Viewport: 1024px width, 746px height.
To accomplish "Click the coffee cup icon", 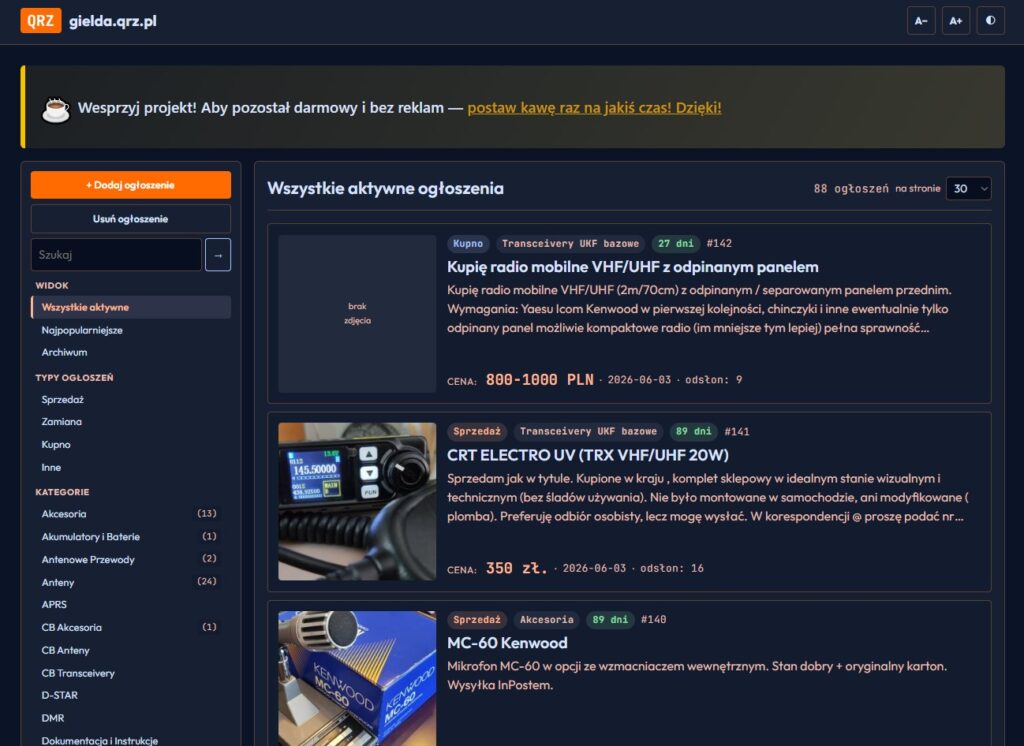I will click(x=56, y=108).
